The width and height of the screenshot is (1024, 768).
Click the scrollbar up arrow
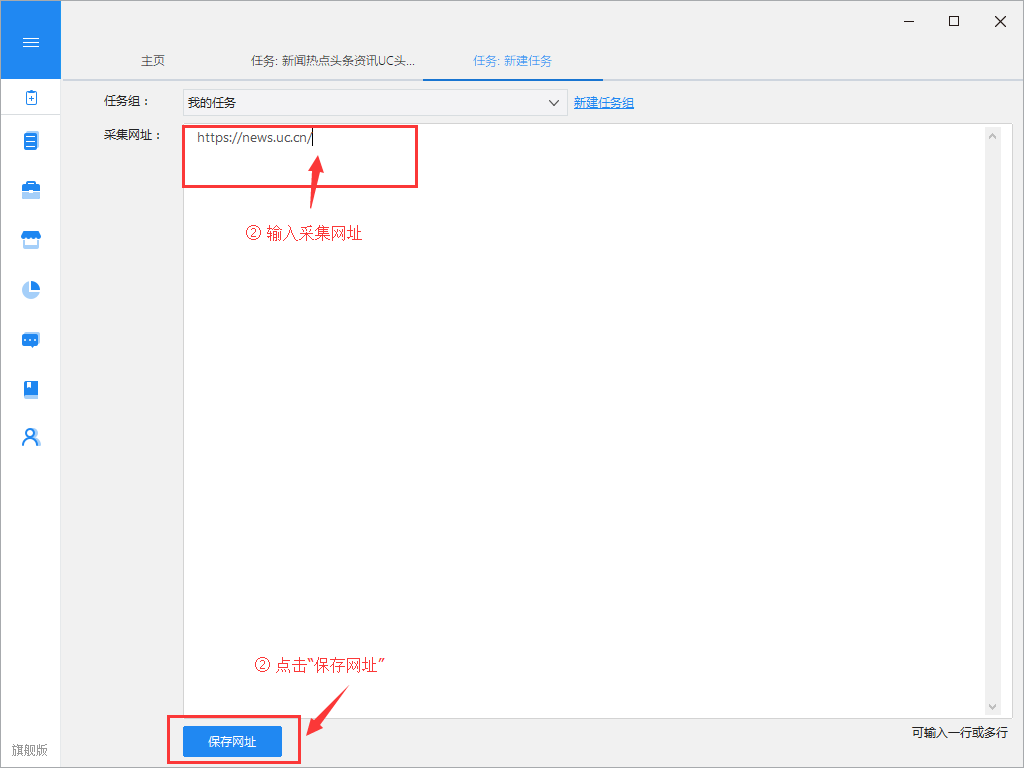coord(992,136)
